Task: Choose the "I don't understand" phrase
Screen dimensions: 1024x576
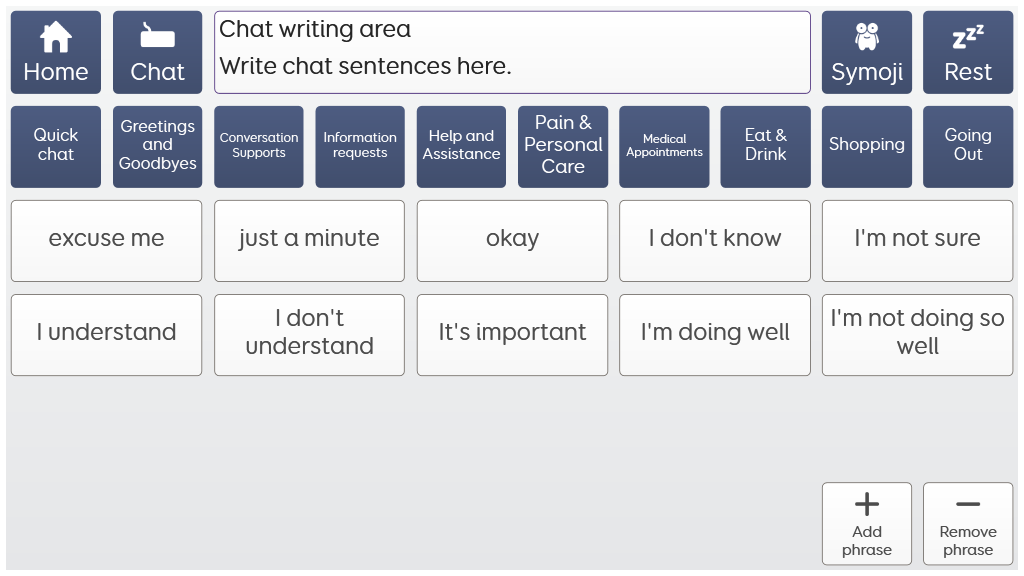Action: pos(309,334)
